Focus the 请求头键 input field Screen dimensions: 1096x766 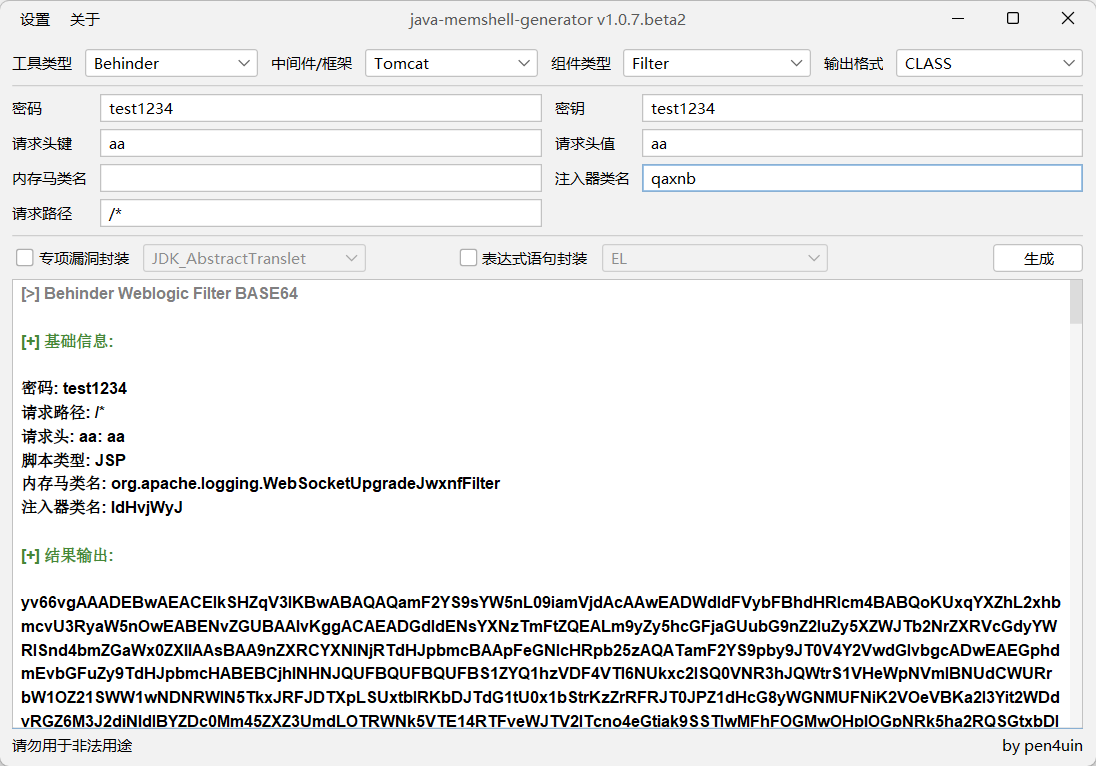pyautogui.click(x=321, y=143)
